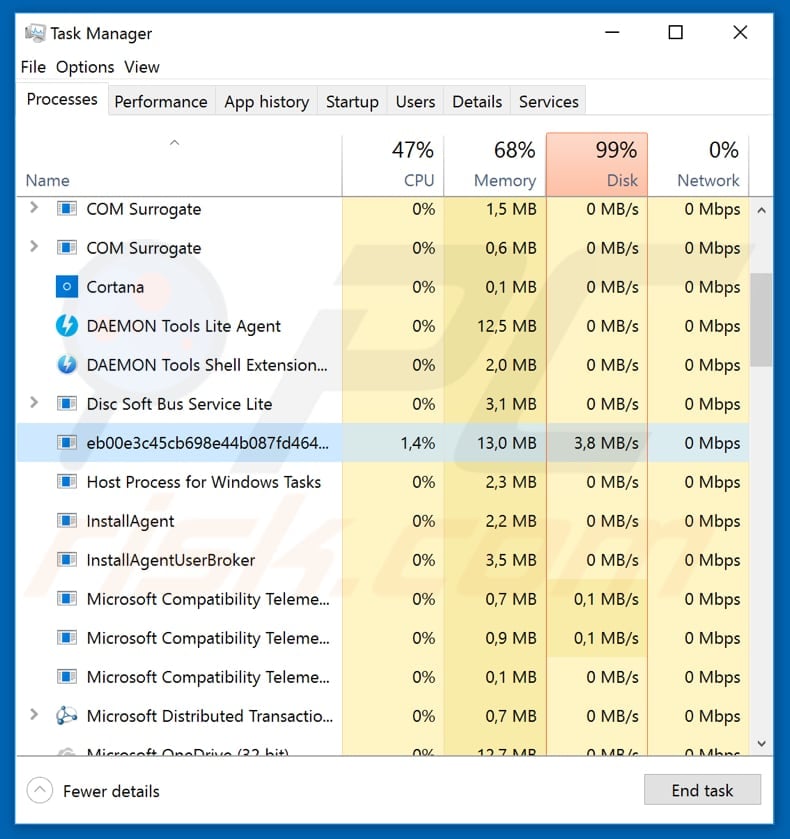Click the 12,5 MB memory value
This screenshot has width=790, height=839.
pyautogui.click(x=507, y=326)
